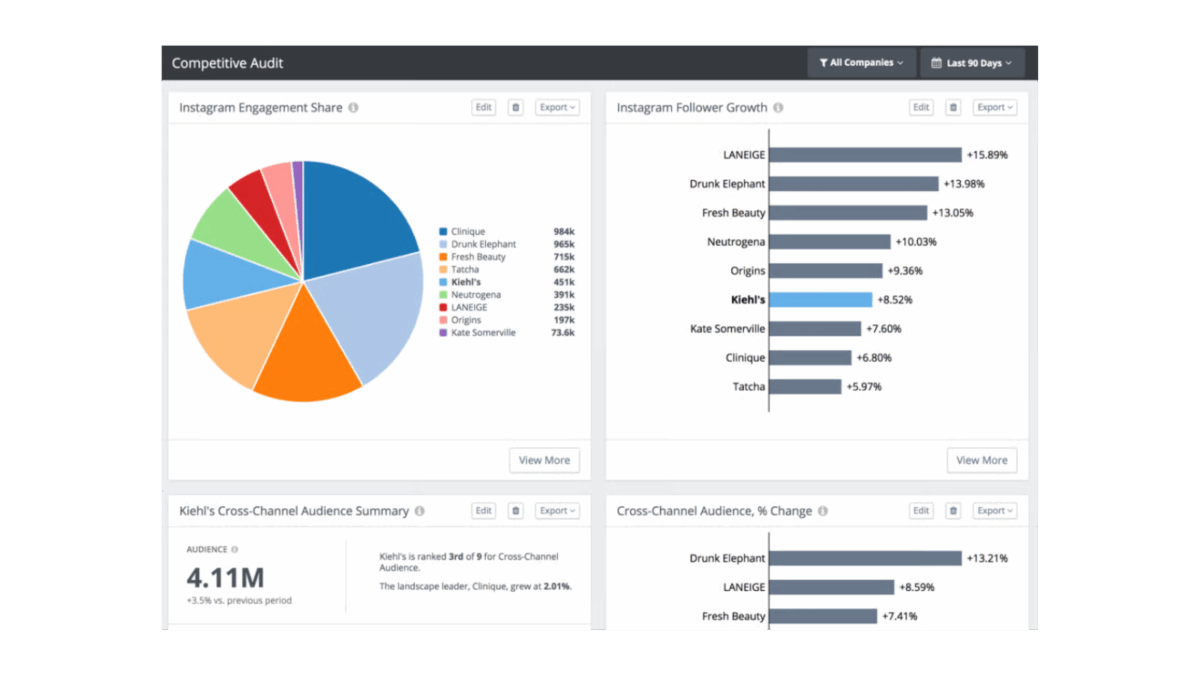Viewport: 1200px width, 675px height.
Task: Click trash icon on Cross-Channel Audience % Change panel
Action: click(x=953, y=510)
